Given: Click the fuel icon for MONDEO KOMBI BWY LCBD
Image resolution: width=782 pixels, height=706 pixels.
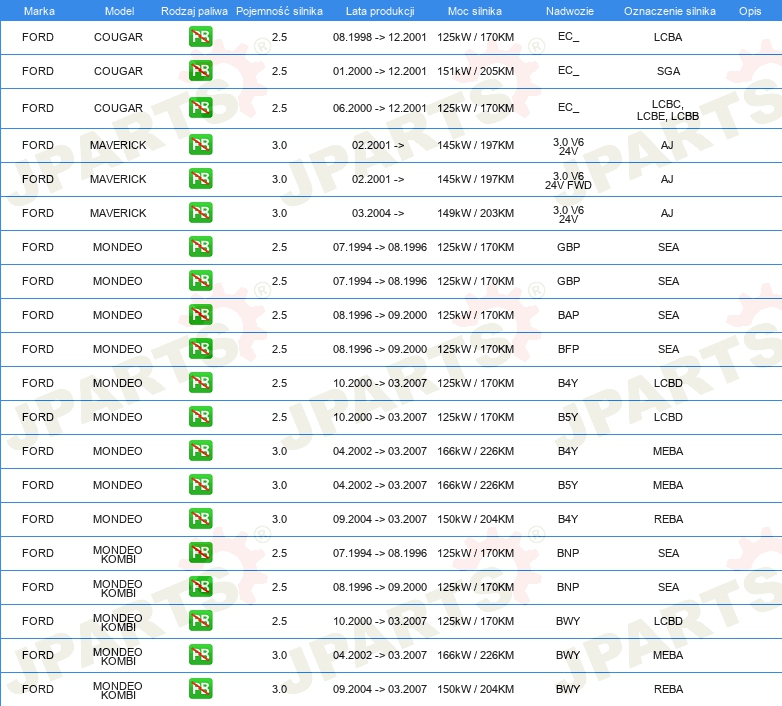Looking at the screenshot, I should (200, 621).
